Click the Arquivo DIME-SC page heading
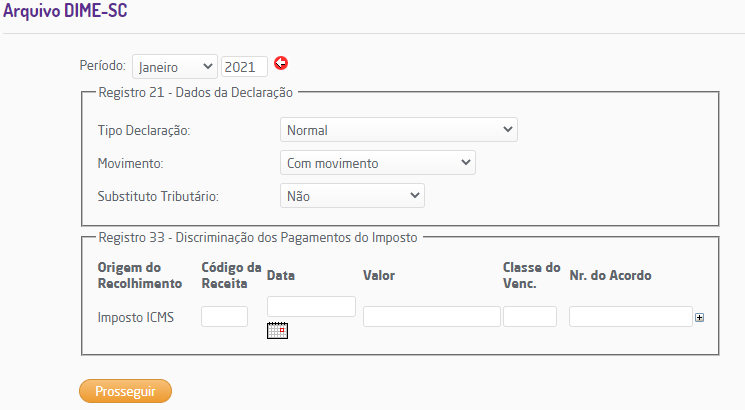Screen dimensions: 745x410 point(64,14)
